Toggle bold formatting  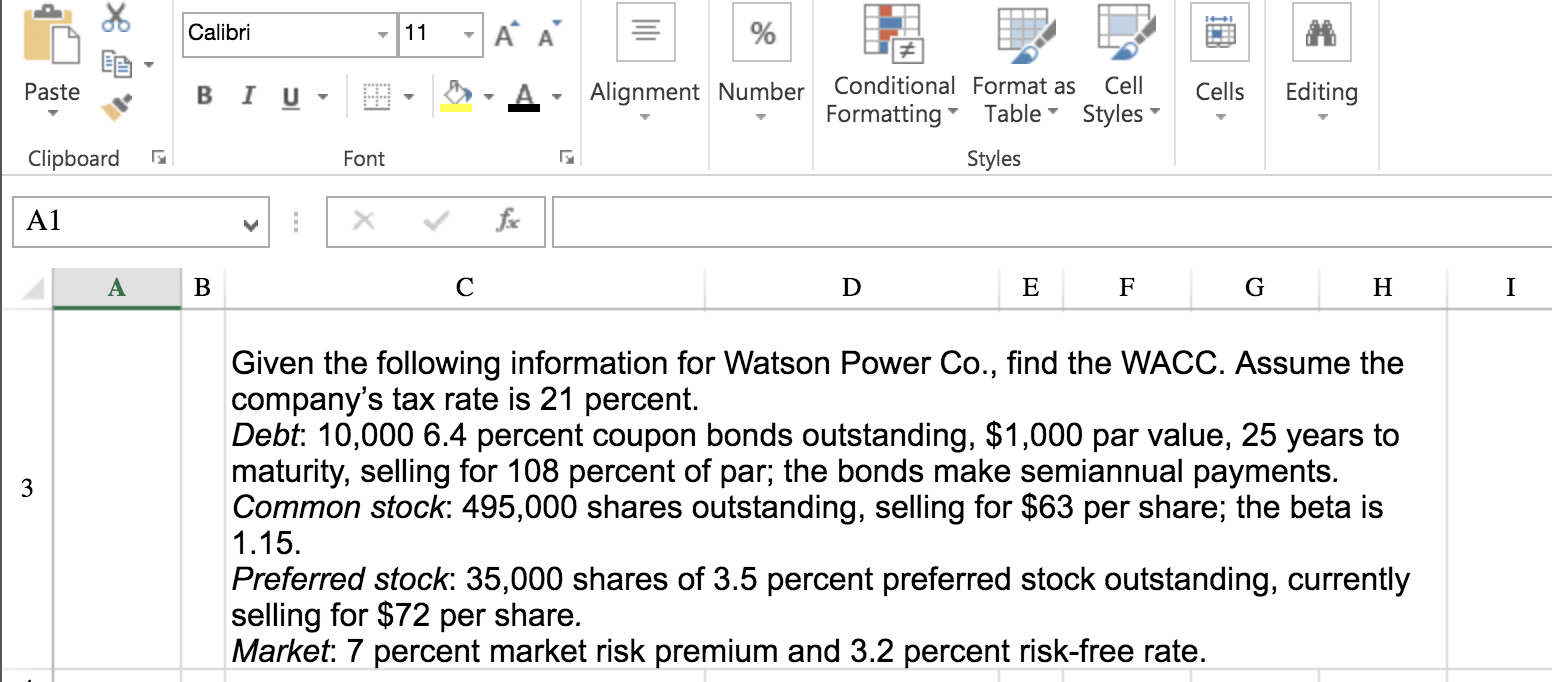(x=203, y=96)
